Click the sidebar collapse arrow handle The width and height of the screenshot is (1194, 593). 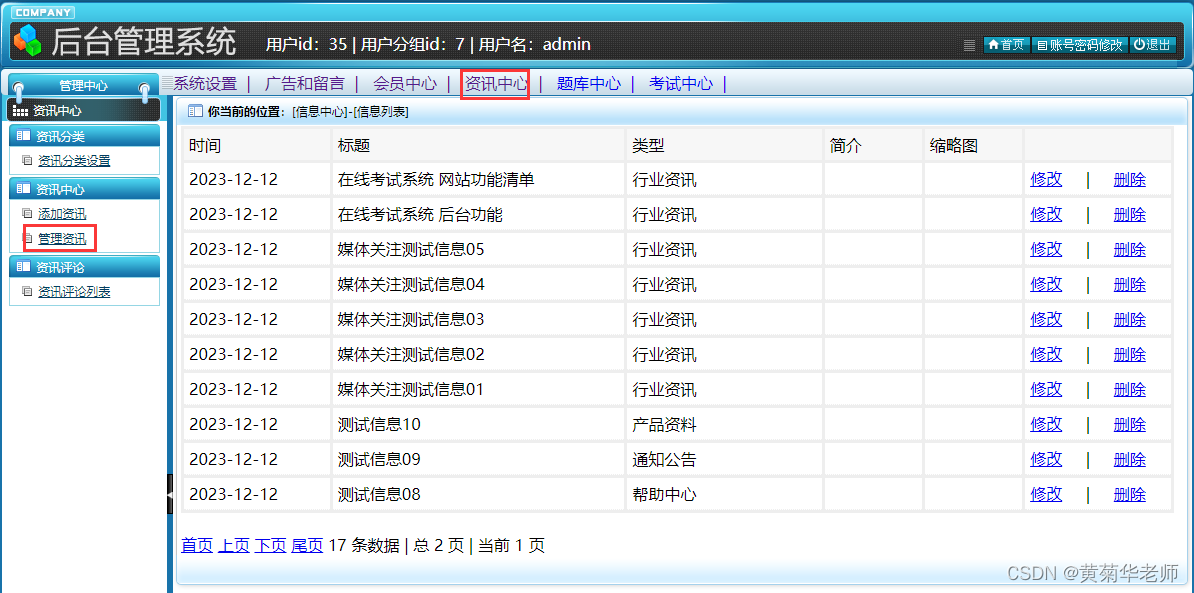(170, 494)
